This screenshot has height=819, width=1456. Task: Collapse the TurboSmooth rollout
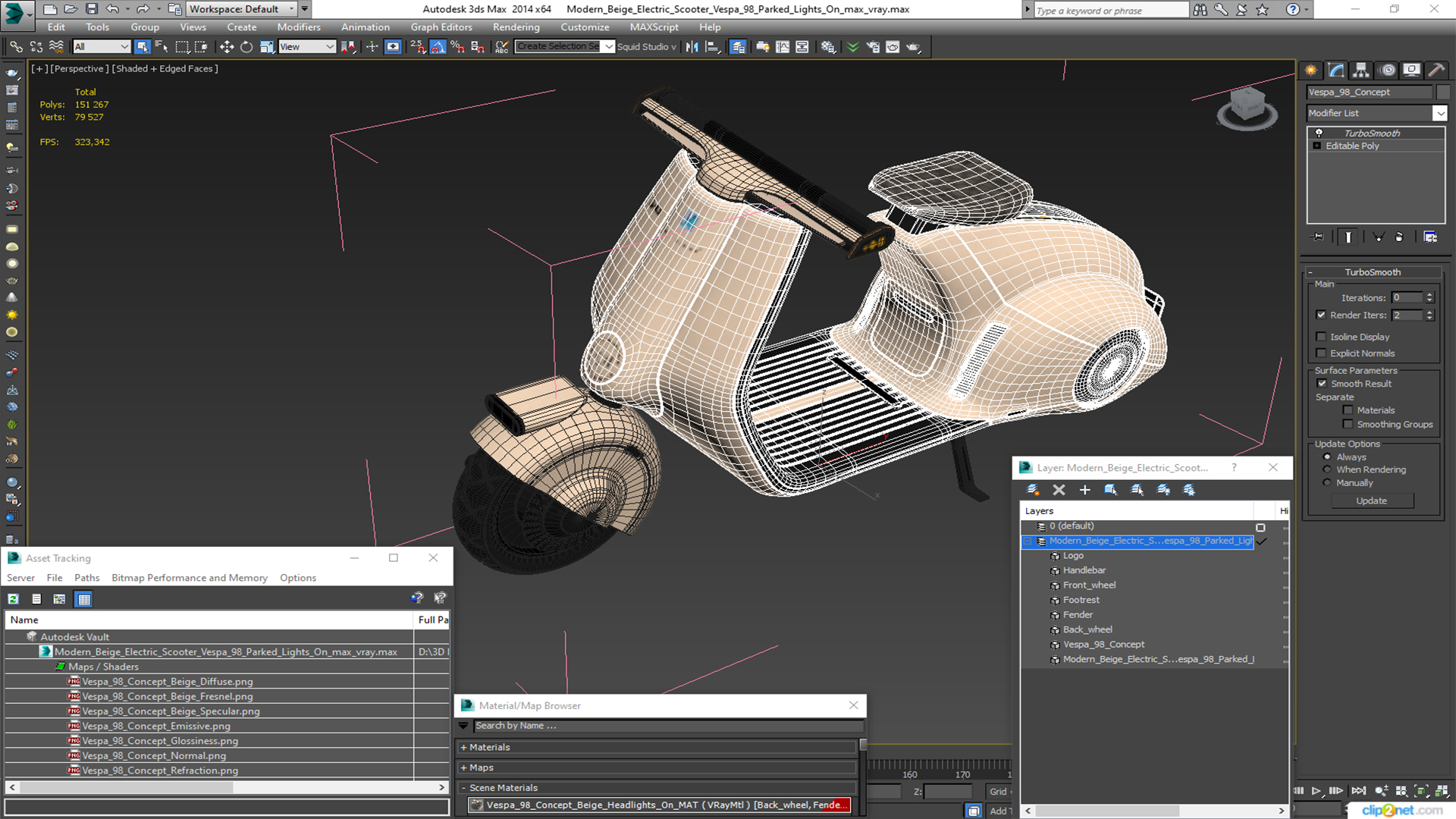point(1310,272)
